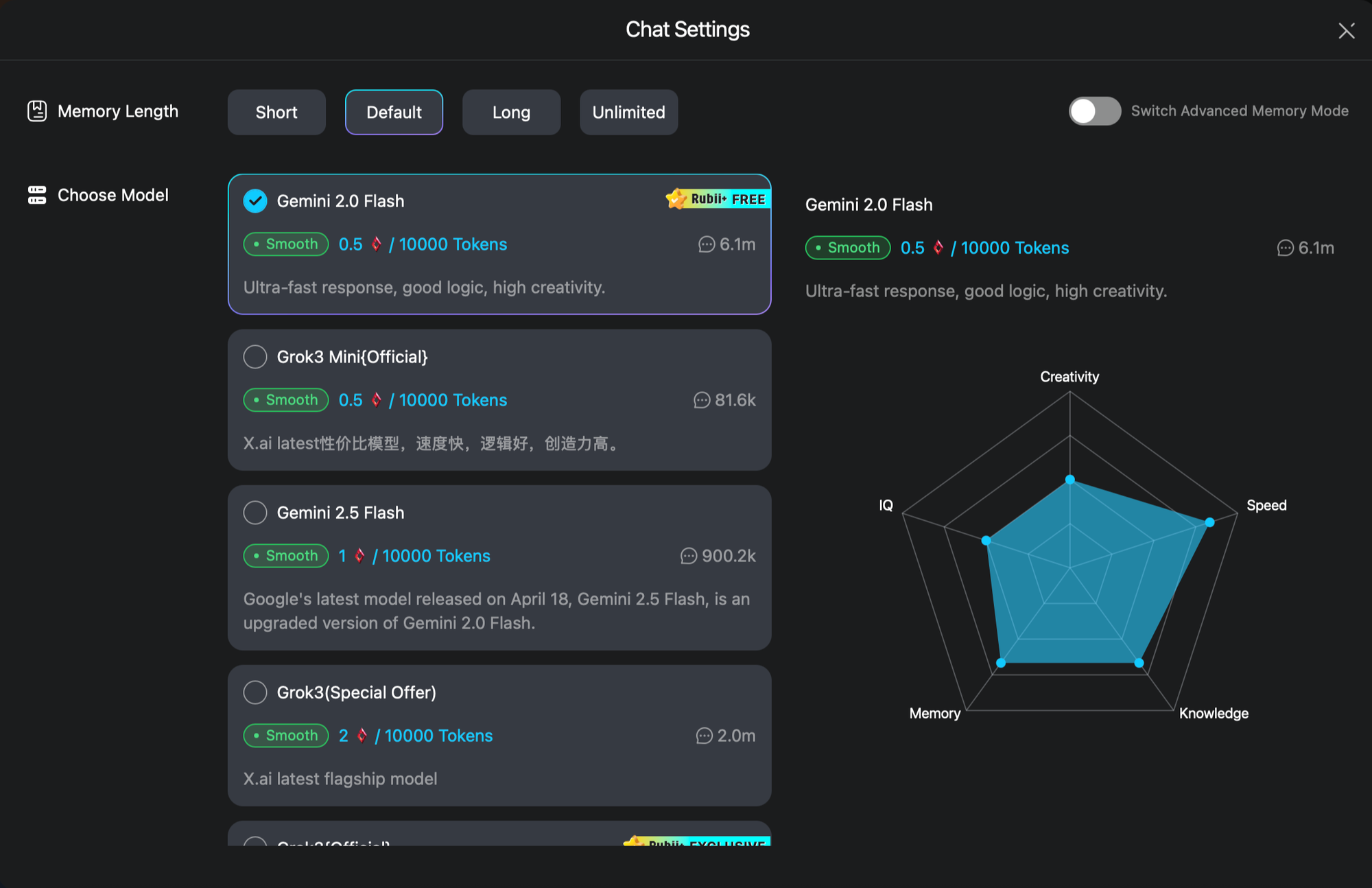
Task: Click the Speed point on radar chart
Action: coord(1209,522)
